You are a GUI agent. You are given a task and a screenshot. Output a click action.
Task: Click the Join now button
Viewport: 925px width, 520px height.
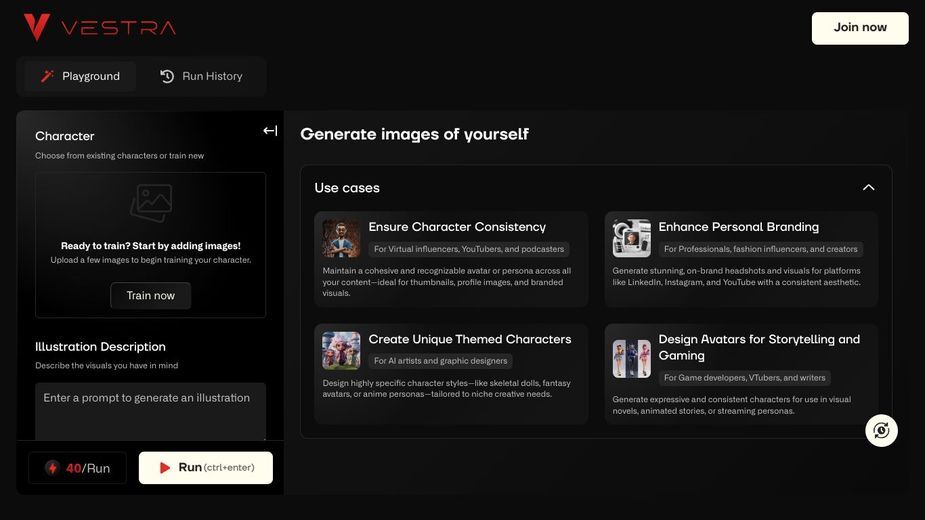click(860, 28)
